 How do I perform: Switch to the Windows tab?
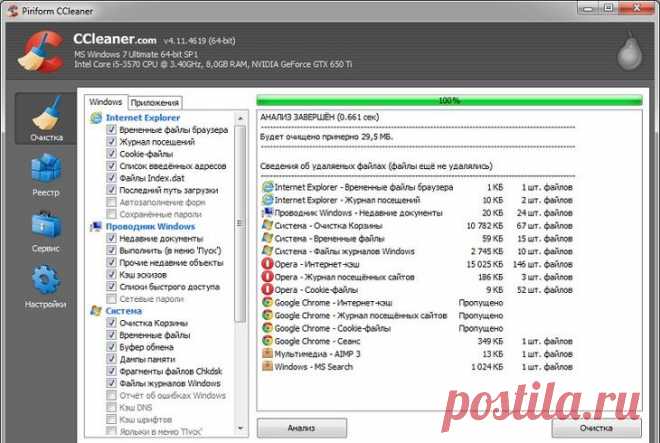[106, 102]
